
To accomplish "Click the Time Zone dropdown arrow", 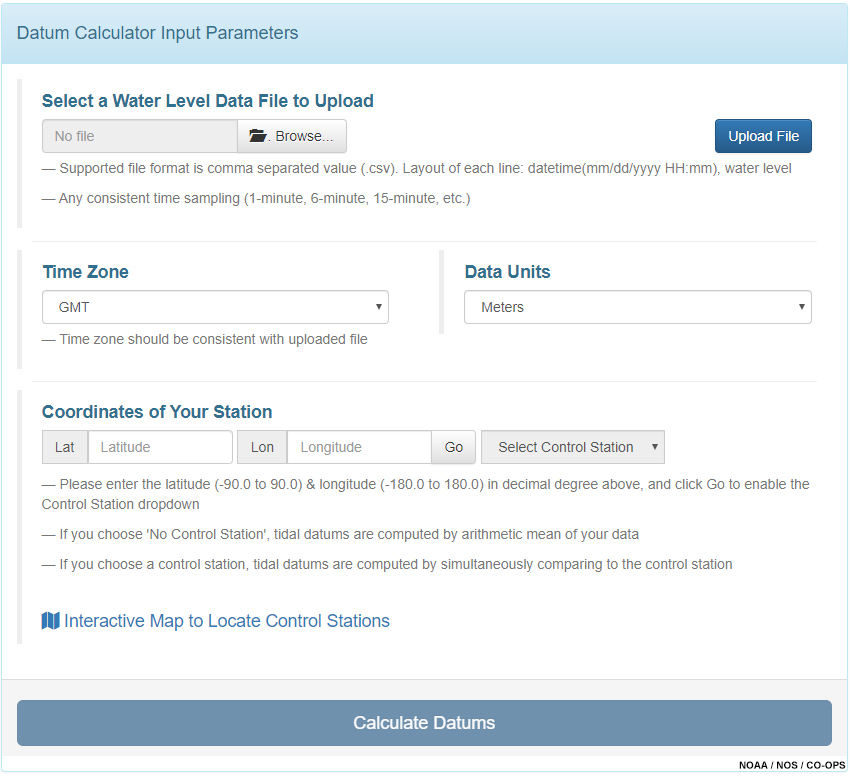I will tap(379, 306).
